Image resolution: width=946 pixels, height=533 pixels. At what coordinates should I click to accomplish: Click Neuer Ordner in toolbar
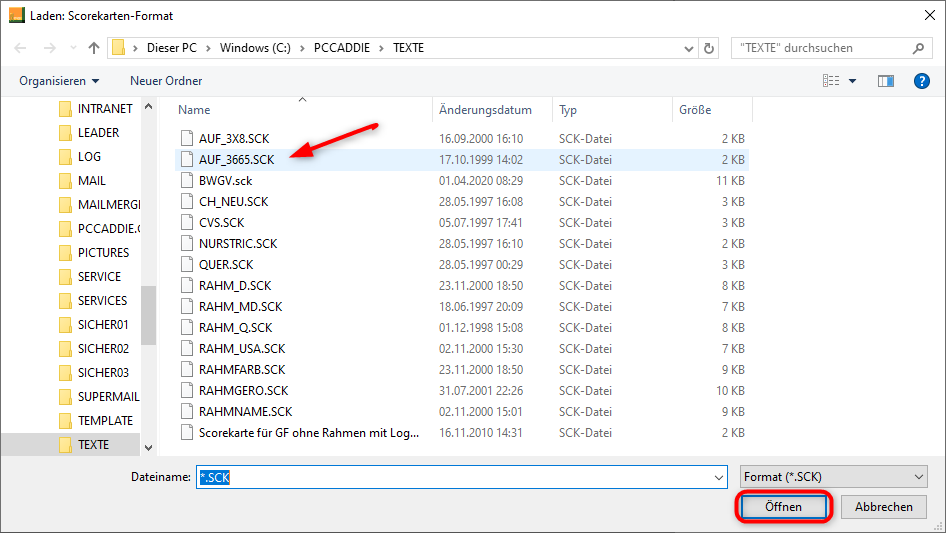(x=166, y=80)
